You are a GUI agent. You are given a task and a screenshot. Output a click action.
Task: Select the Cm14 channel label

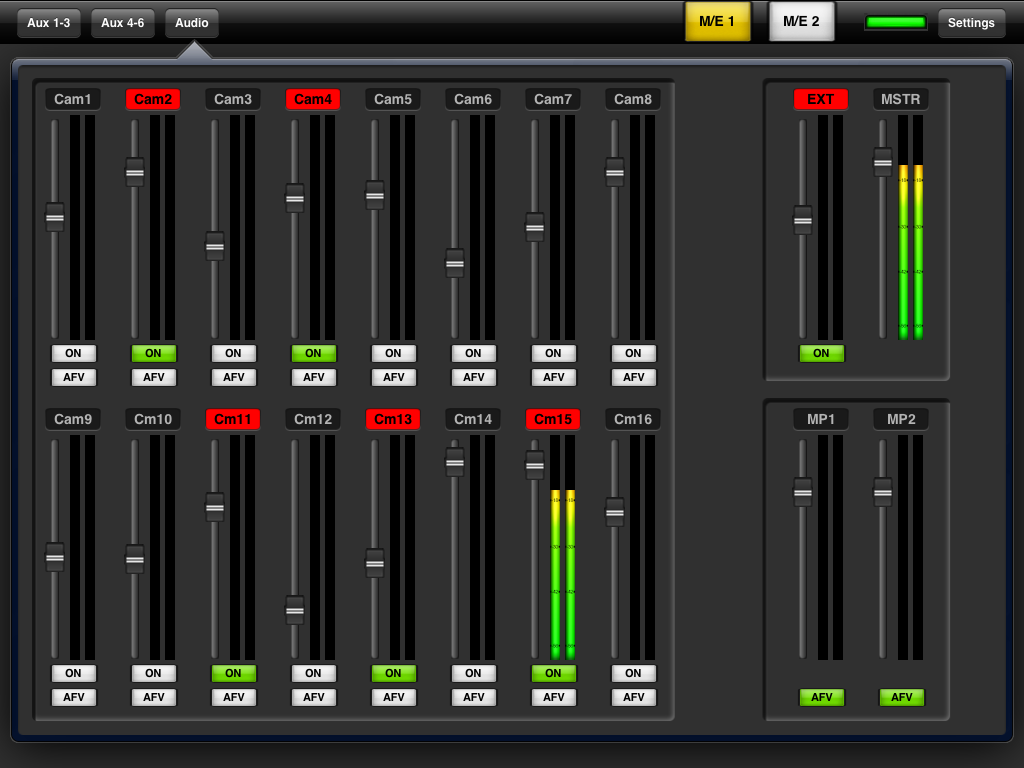[473, 419]
